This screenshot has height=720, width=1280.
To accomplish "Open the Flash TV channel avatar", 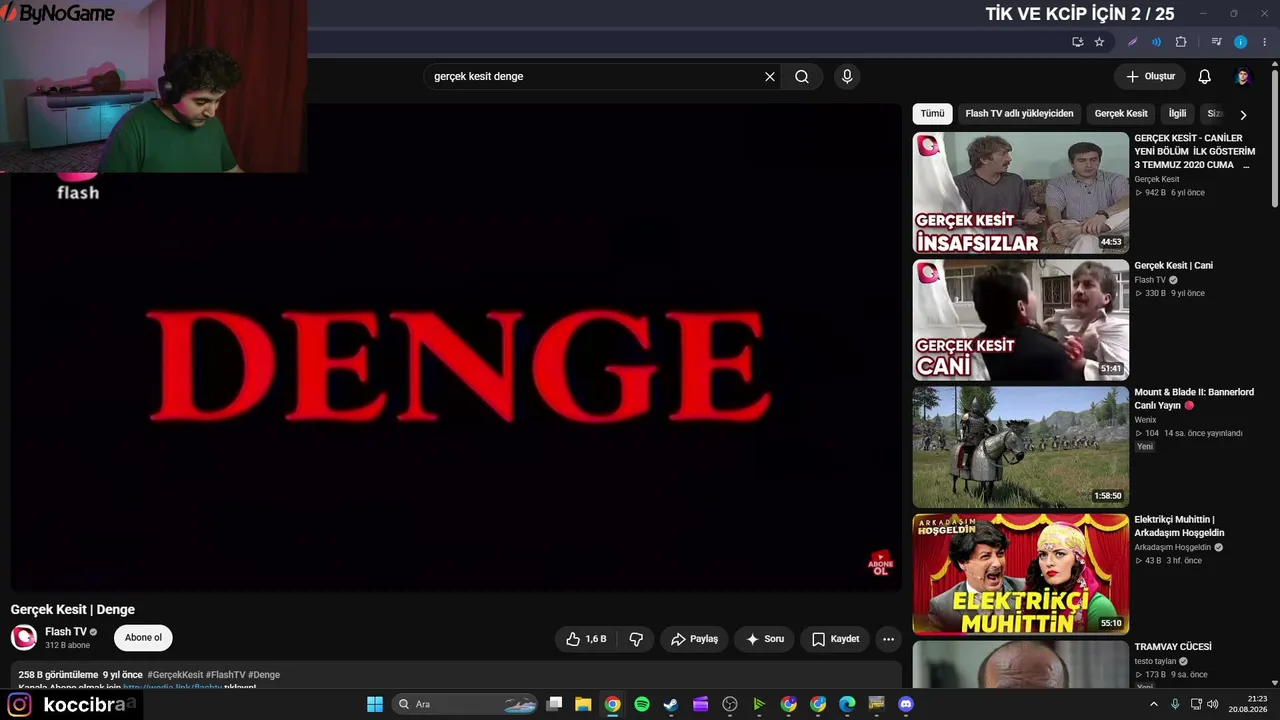I will (x=24, y=637).
